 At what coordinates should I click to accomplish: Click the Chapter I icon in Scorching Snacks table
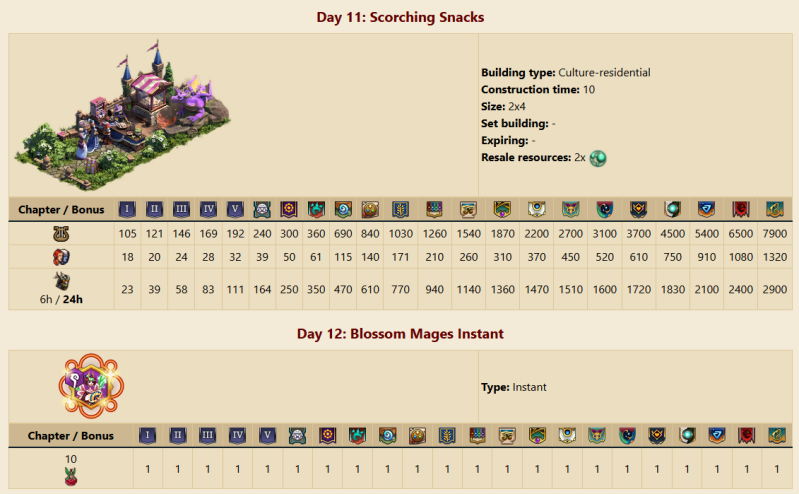click(127, 210)
